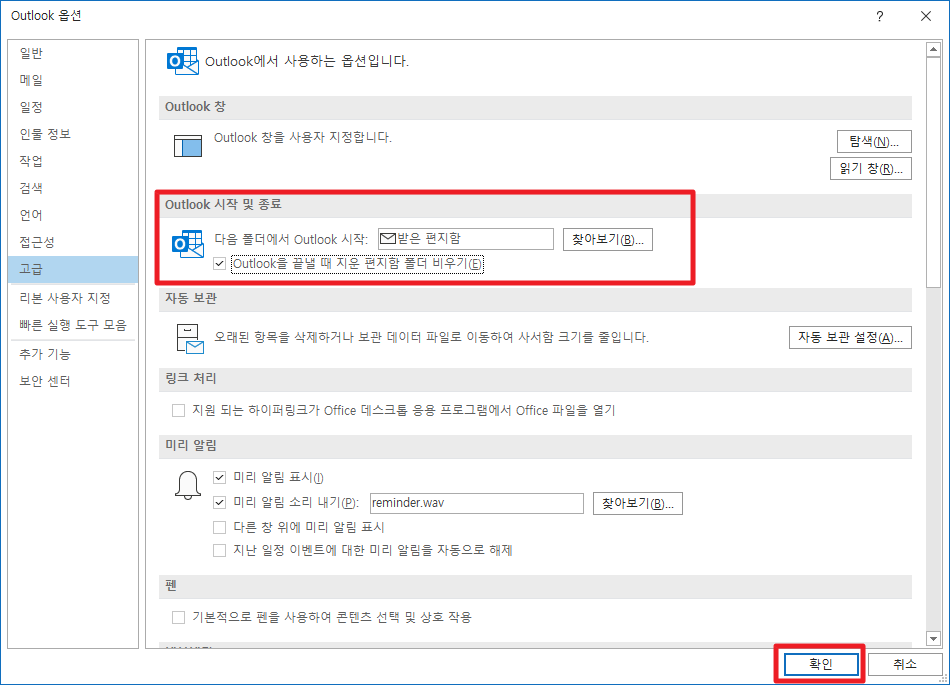Click '다음 폴더에서 Outlook 시작:' label
Viewport: 950px width, 685px height.
pos(291,239)
